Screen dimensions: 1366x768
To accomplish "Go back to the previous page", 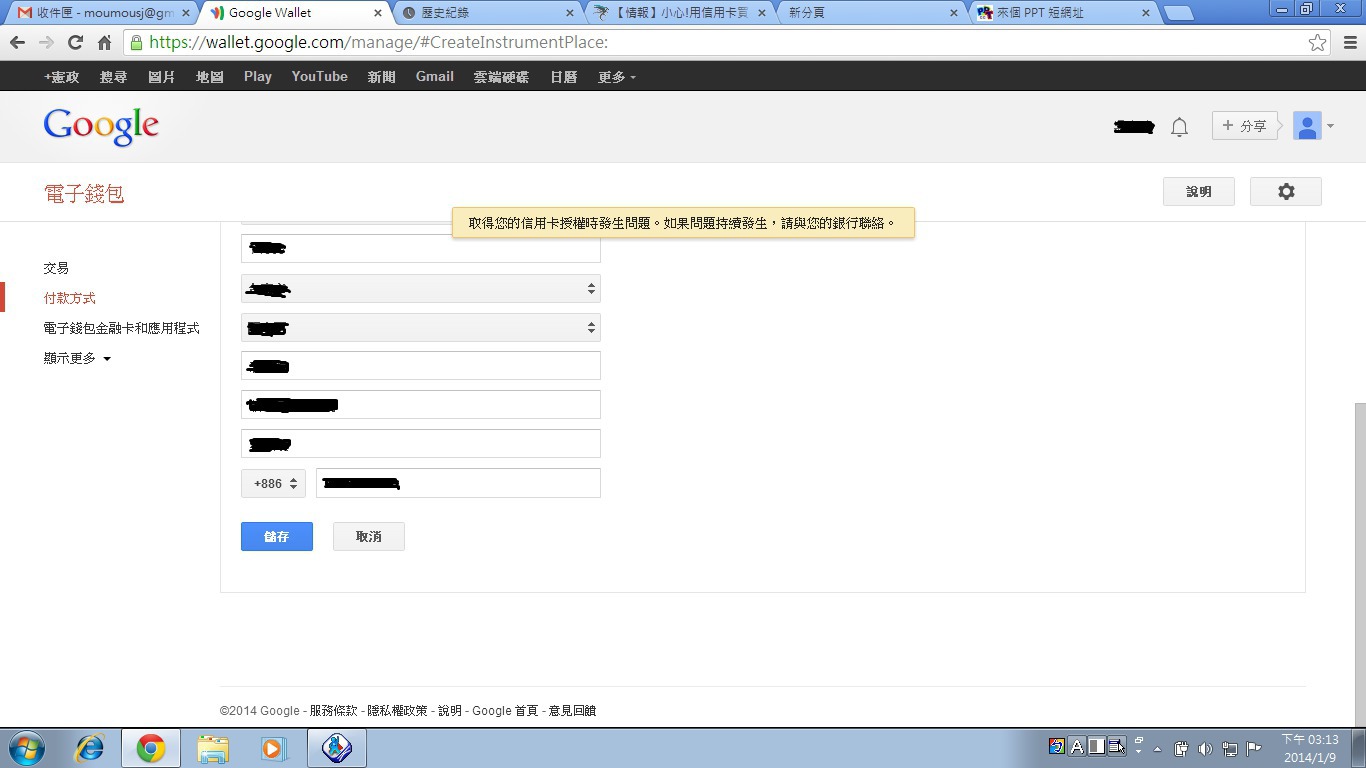I will point(17,43).
